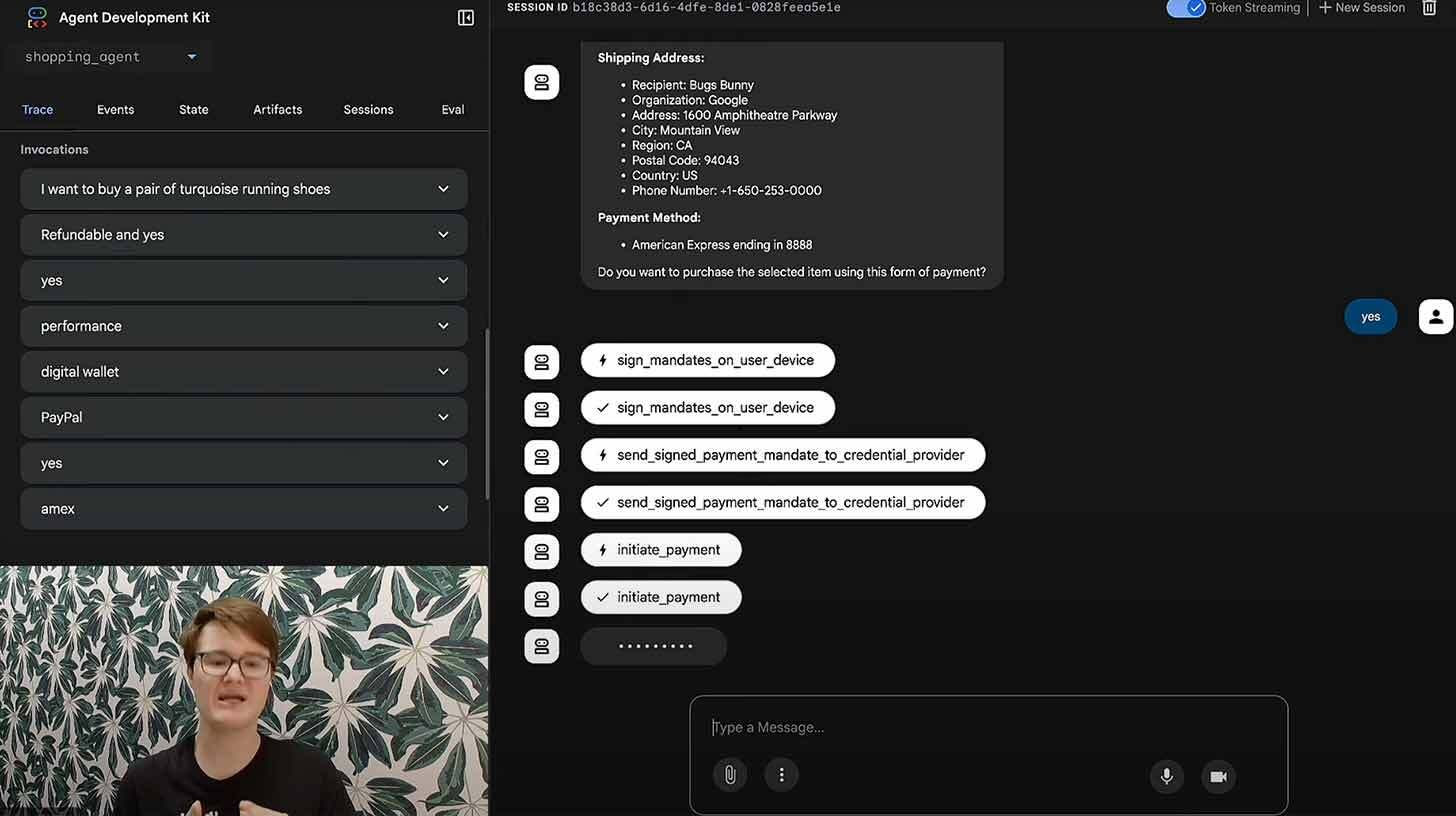
Task: Click agent avatar beside initiate_payment event
Action: click(542, 551)
